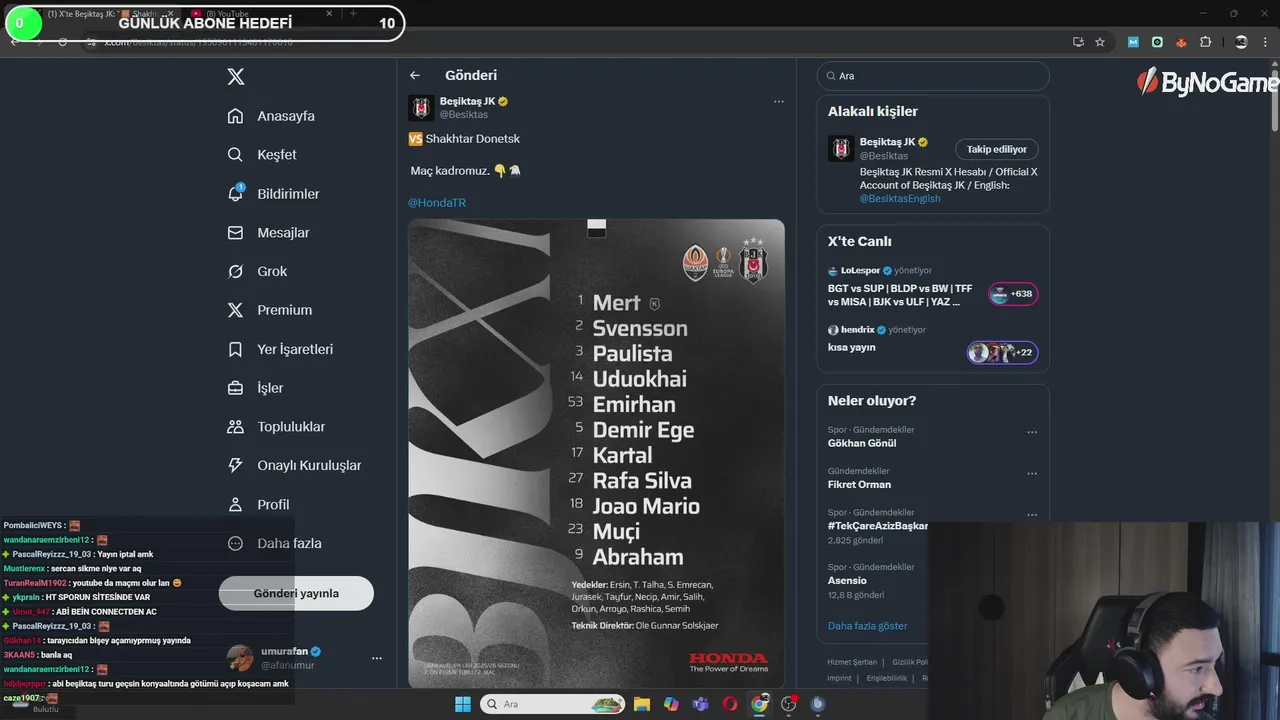Click install app icon in address bar

click(x=1078, y=42)
